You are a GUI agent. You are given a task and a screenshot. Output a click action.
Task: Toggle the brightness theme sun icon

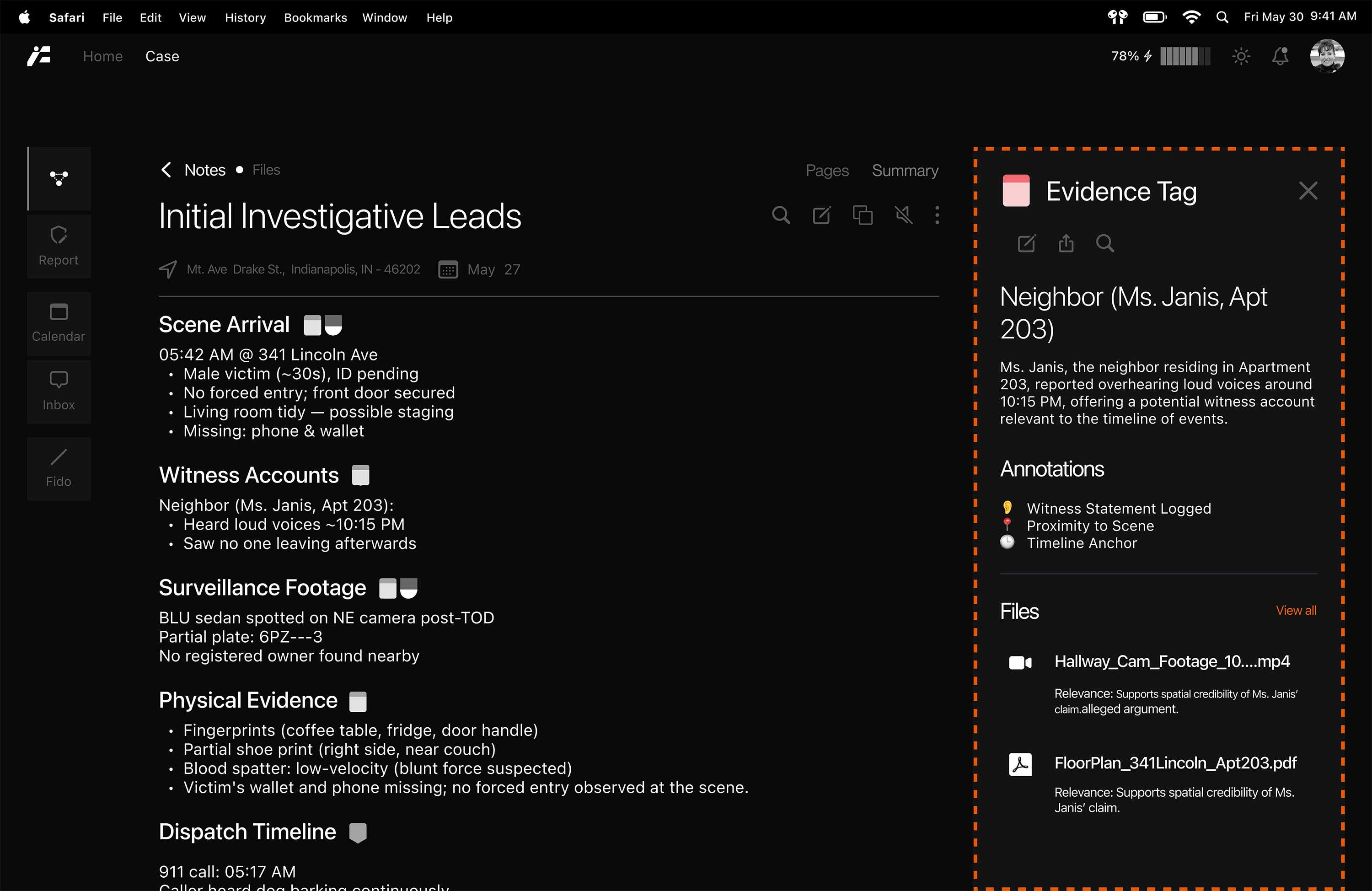click(x=1241, y=57)
